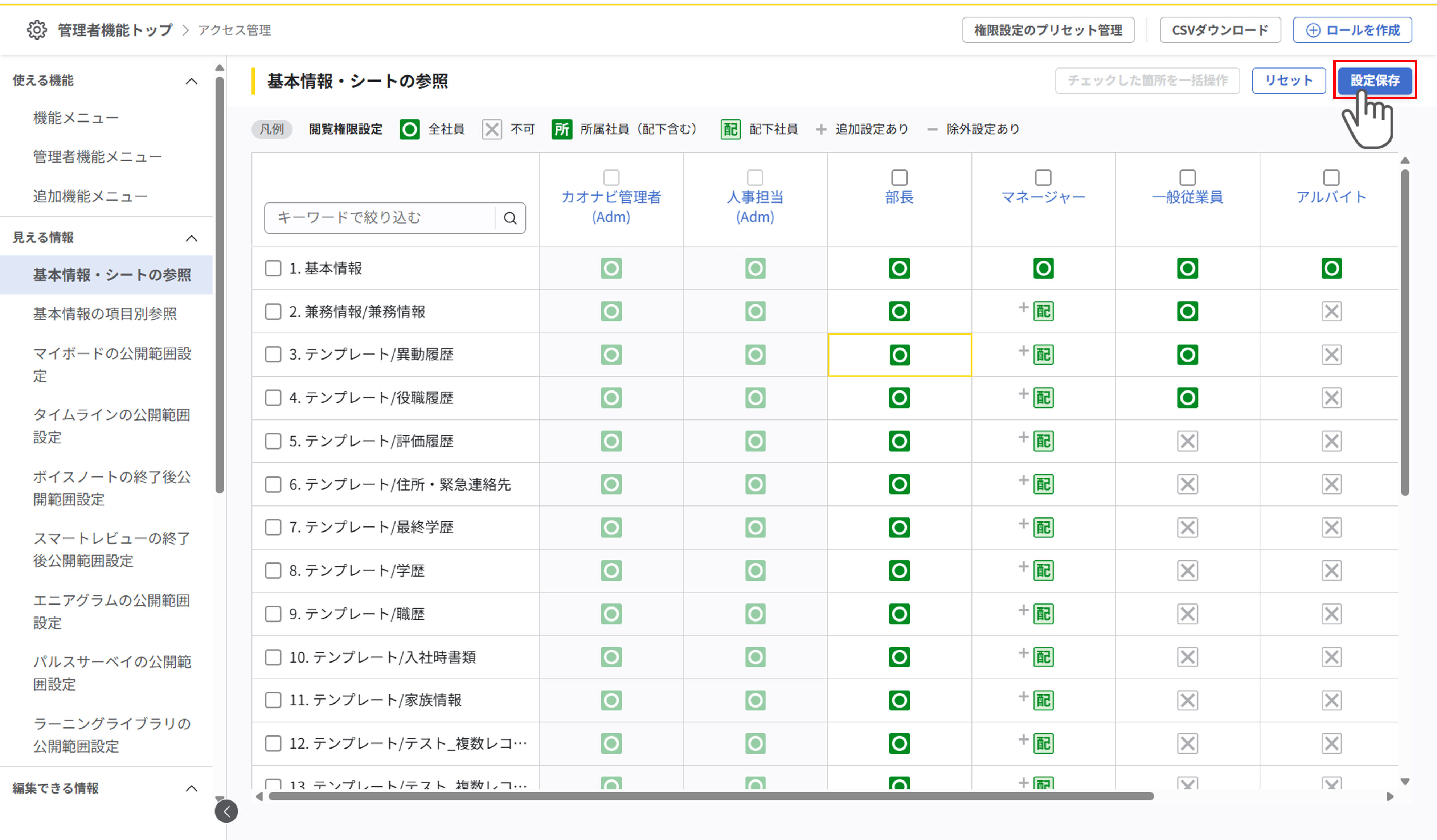Click マネージャー 配 icon for 10. 入社時書類
This screenshot has width=1437, height=840.
click(x=1044, y=657)
